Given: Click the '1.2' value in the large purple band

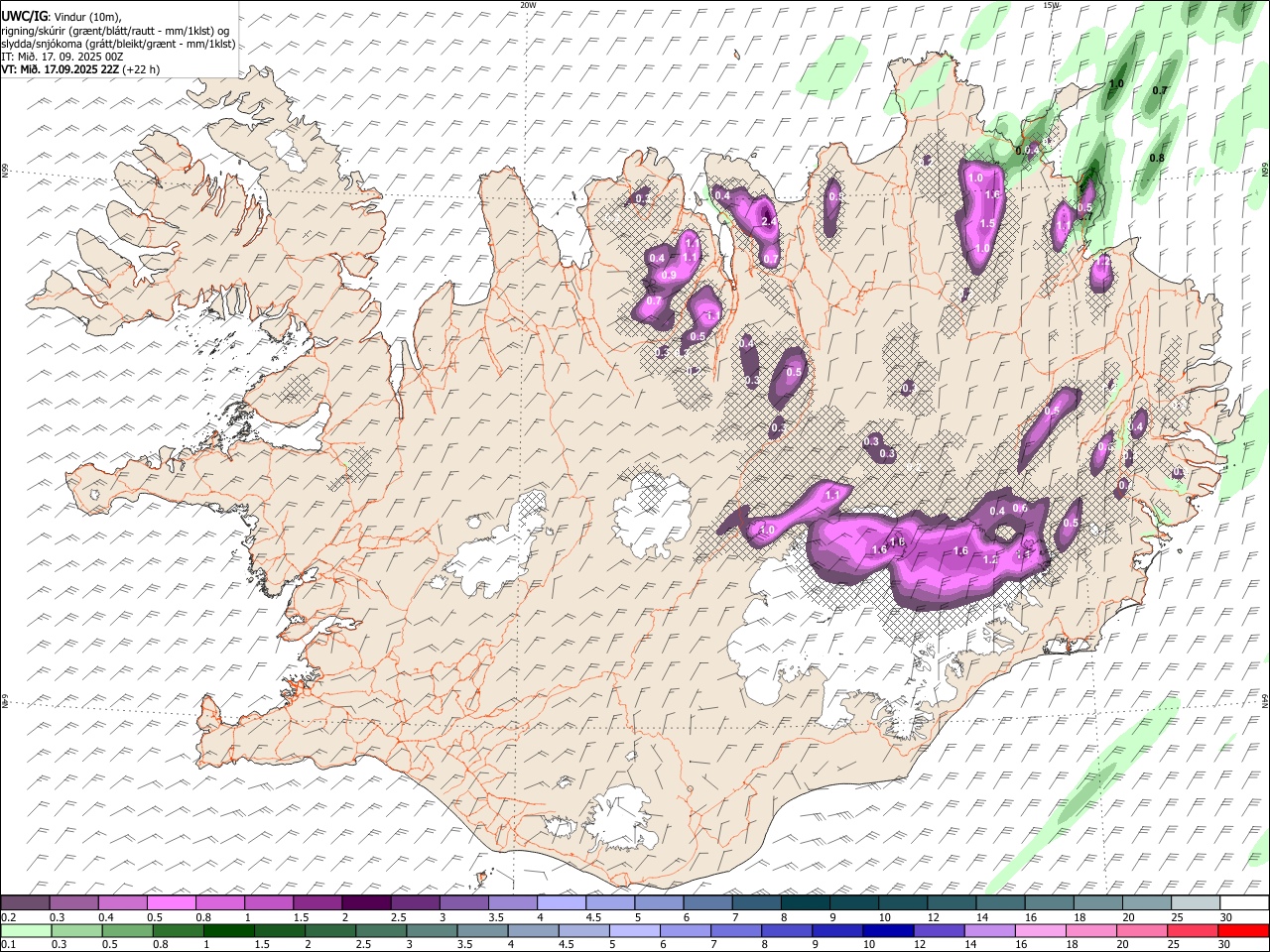Looking at the screenshot, I should pos(990,559).
